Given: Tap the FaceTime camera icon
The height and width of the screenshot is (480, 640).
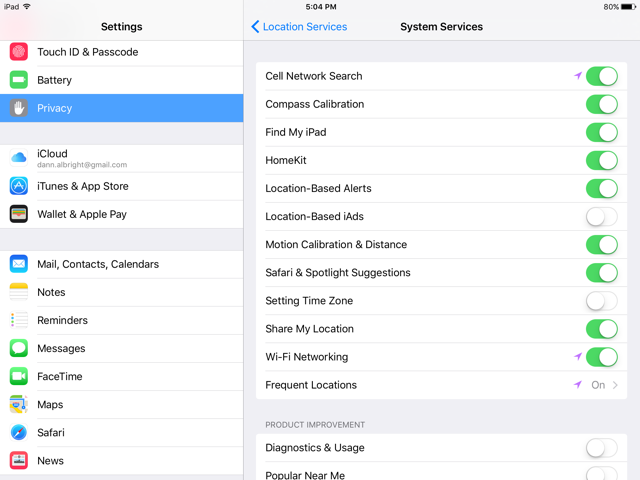Looking at the screenshot, I should [x=19, y=376].
